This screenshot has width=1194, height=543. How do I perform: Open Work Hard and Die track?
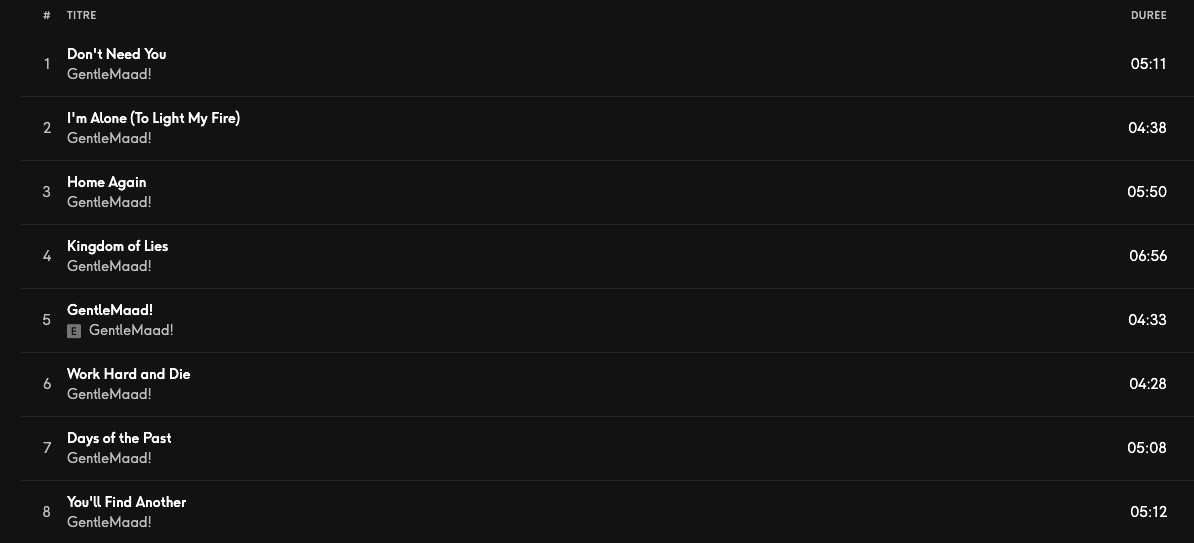[129, 374]
